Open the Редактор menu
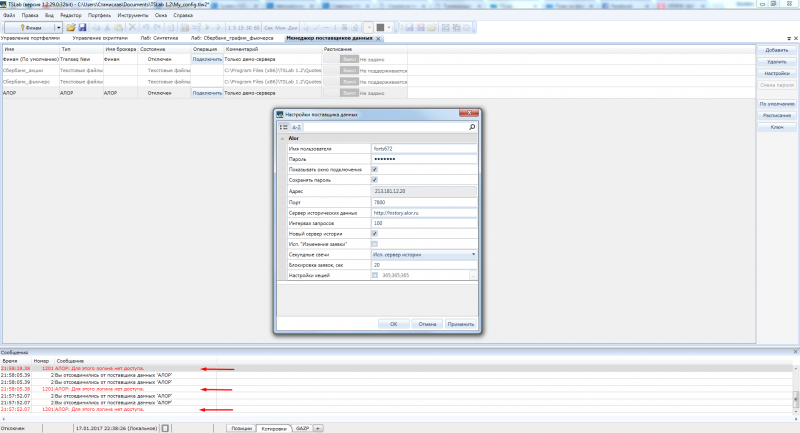The height and width of the screenshot is (433, 800). [x=71, y=15]
